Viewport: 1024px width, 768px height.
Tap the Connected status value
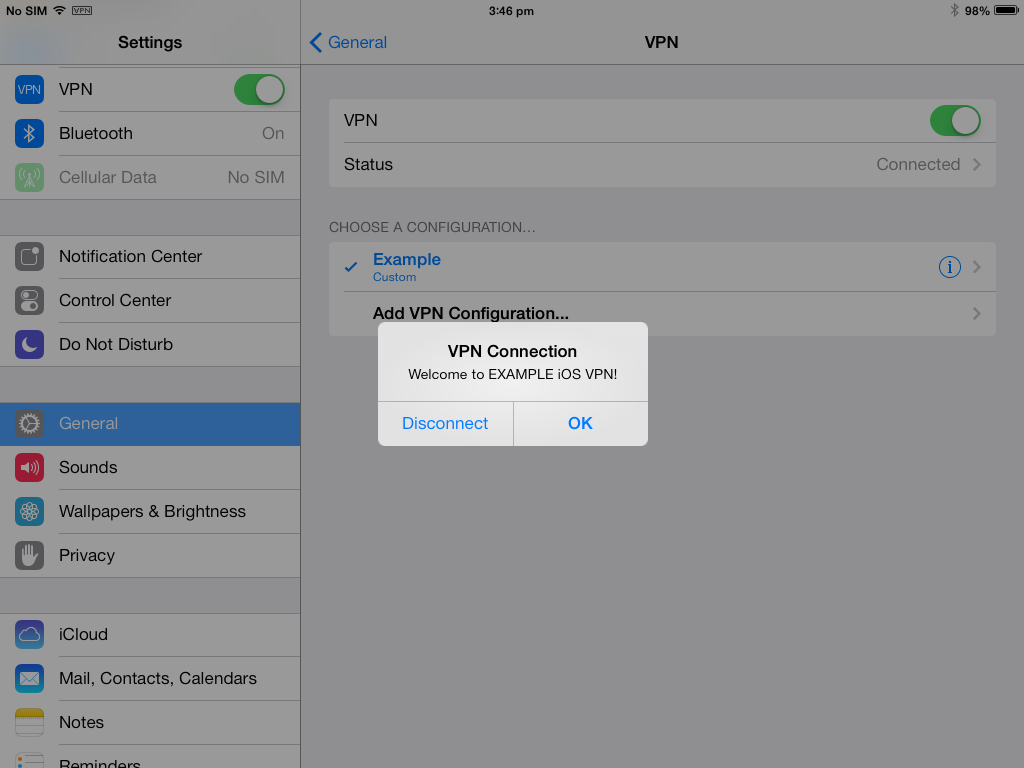(918, 165)
